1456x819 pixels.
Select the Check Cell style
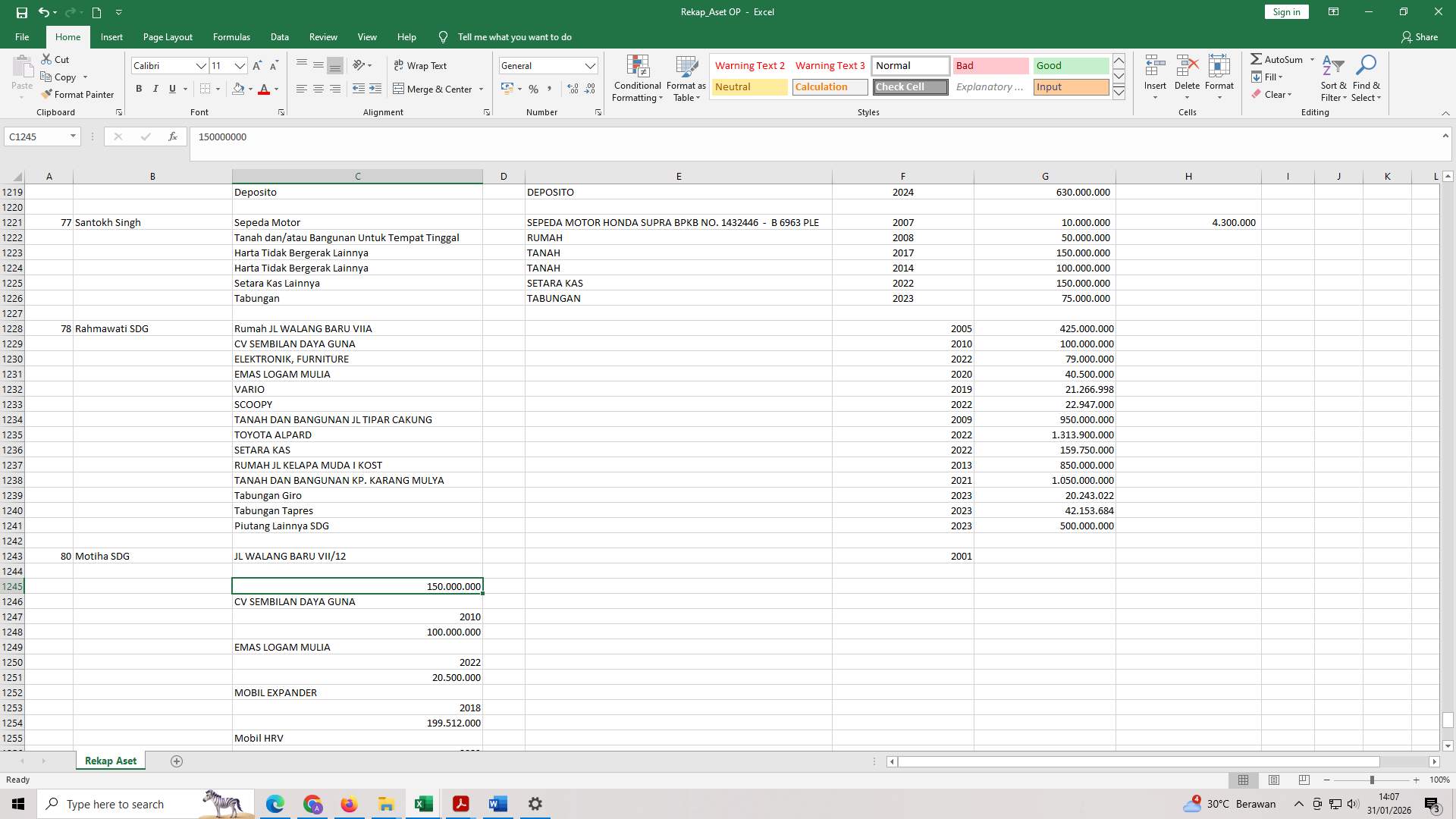(909, 86)
